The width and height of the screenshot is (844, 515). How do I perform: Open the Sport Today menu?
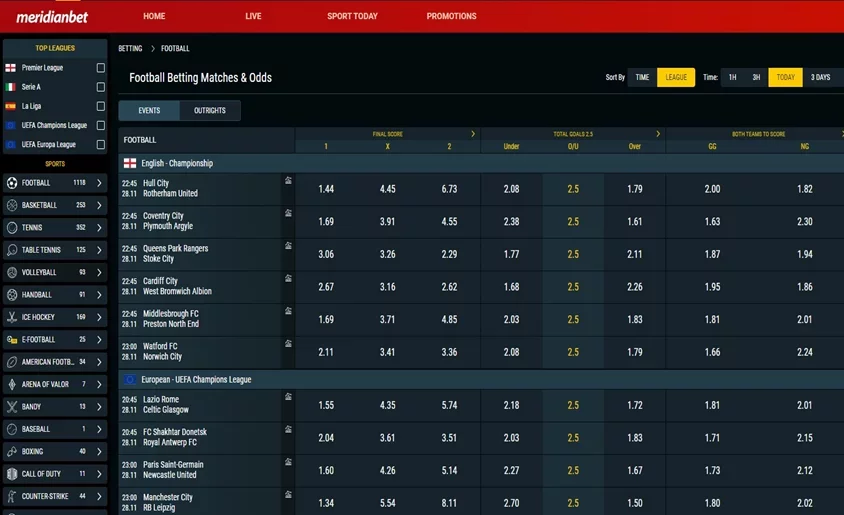352,16
